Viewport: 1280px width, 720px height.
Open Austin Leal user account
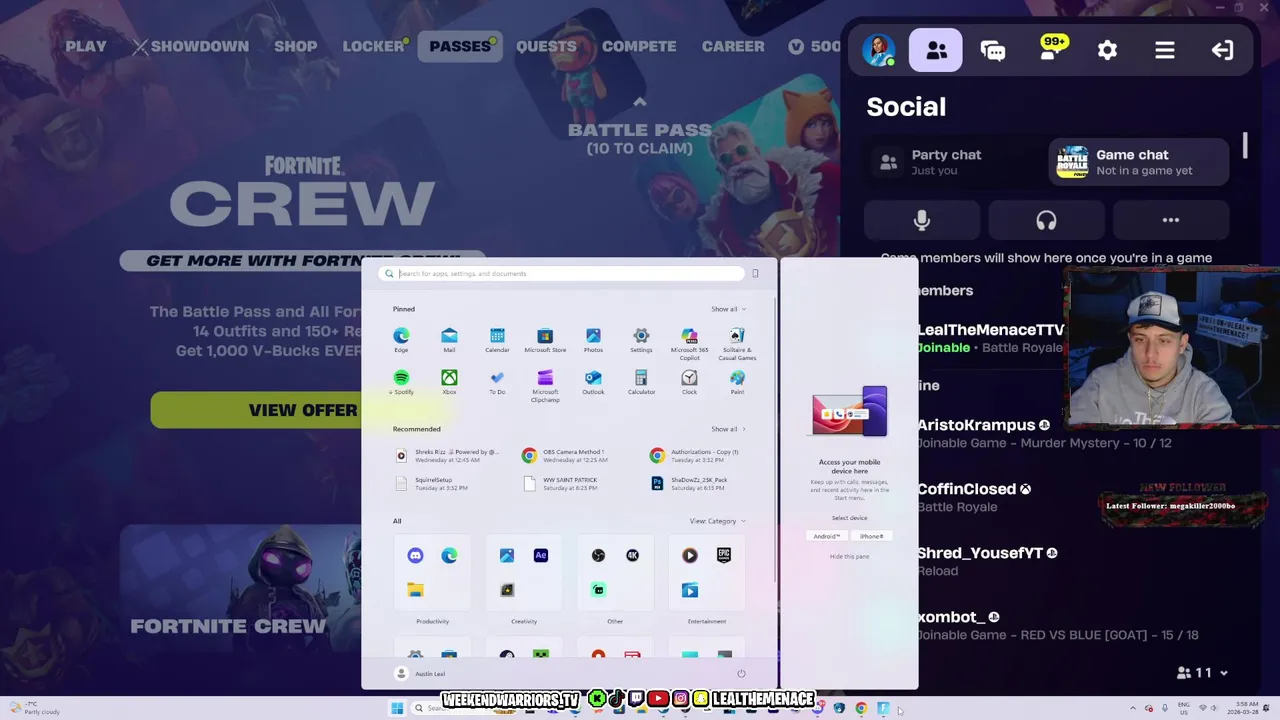(420, 674)
